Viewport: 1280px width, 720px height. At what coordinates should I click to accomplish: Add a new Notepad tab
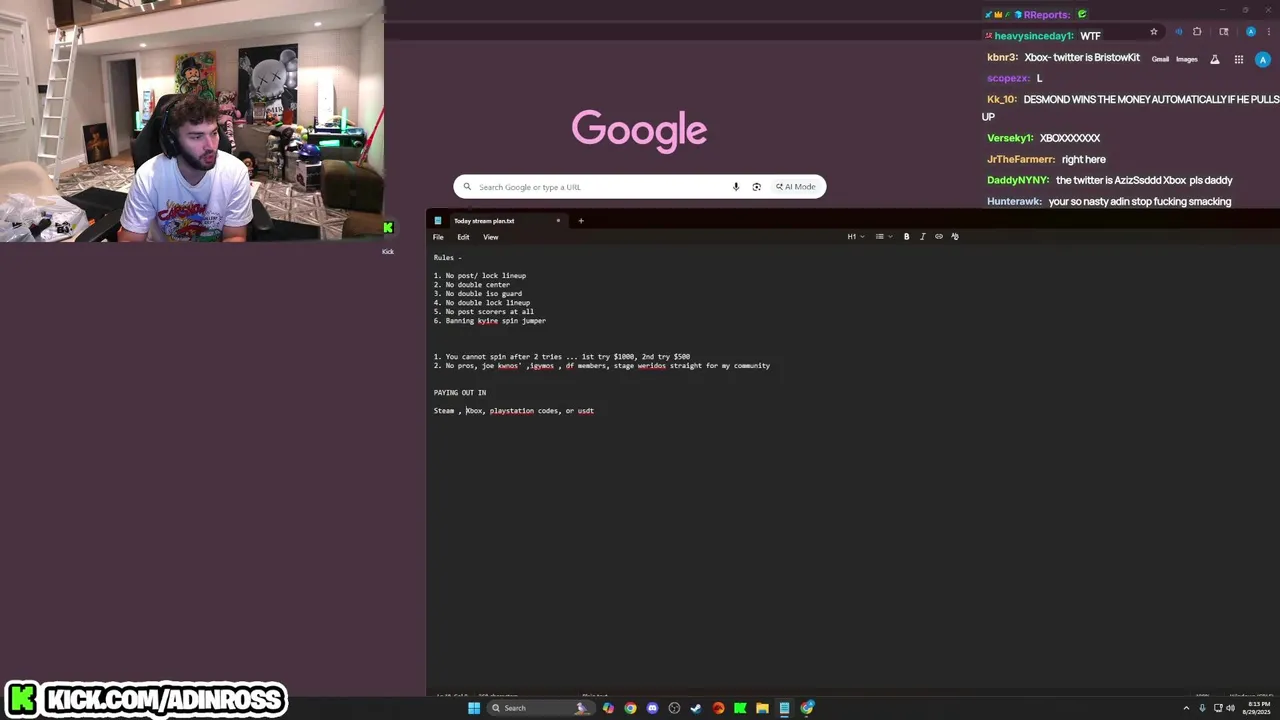[581, 221]
